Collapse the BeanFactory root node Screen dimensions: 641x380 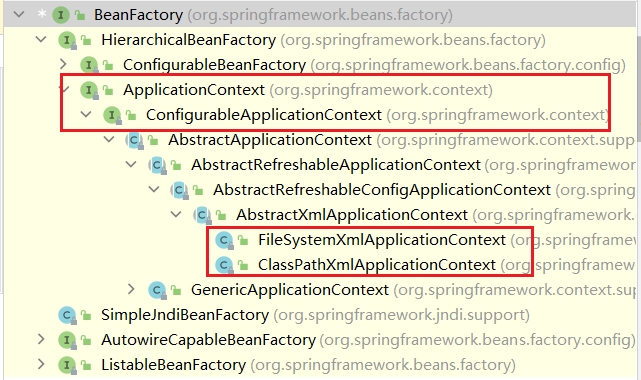coord(19,15)
